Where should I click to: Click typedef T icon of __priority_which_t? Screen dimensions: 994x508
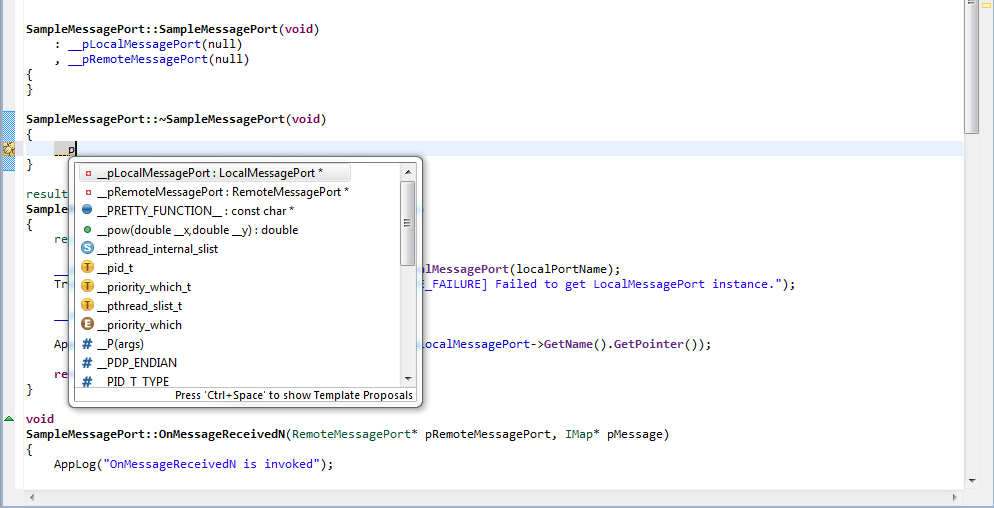87,286
